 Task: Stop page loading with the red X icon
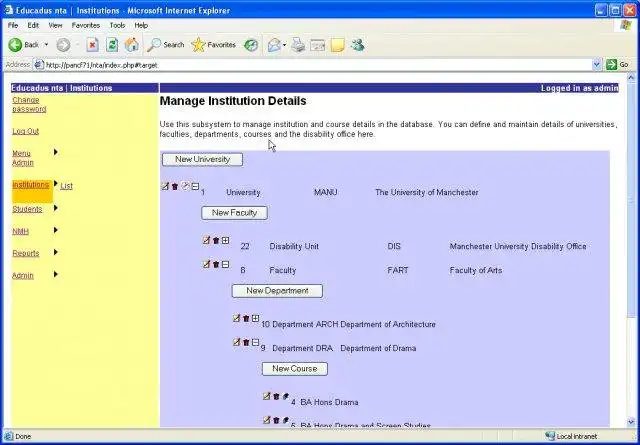tap(93, 45)
